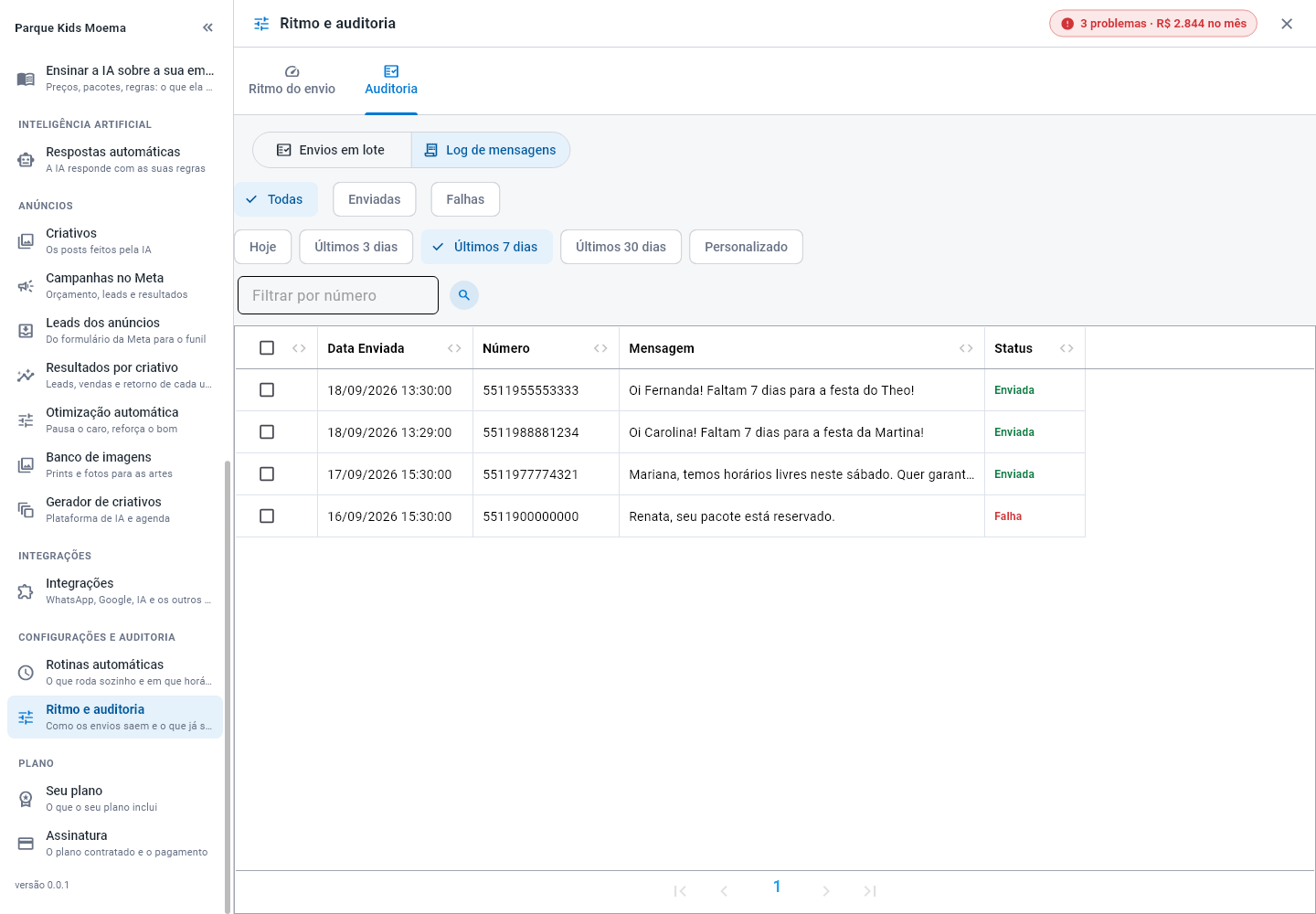Open Integrações in the sidebar
Screen dimensions: 1316x914
pos(115,591)
